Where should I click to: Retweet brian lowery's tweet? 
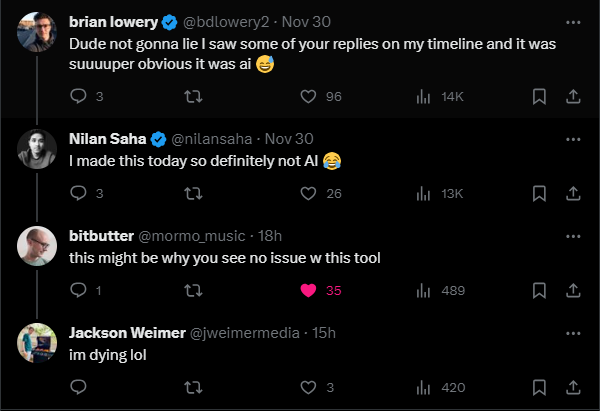click(193, 96)
